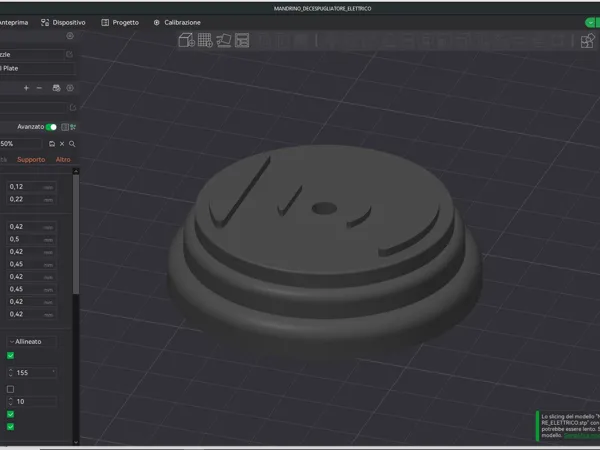Click compare presets icon next to Avanzato toggle
600x450 pixels.
point(65,127)
